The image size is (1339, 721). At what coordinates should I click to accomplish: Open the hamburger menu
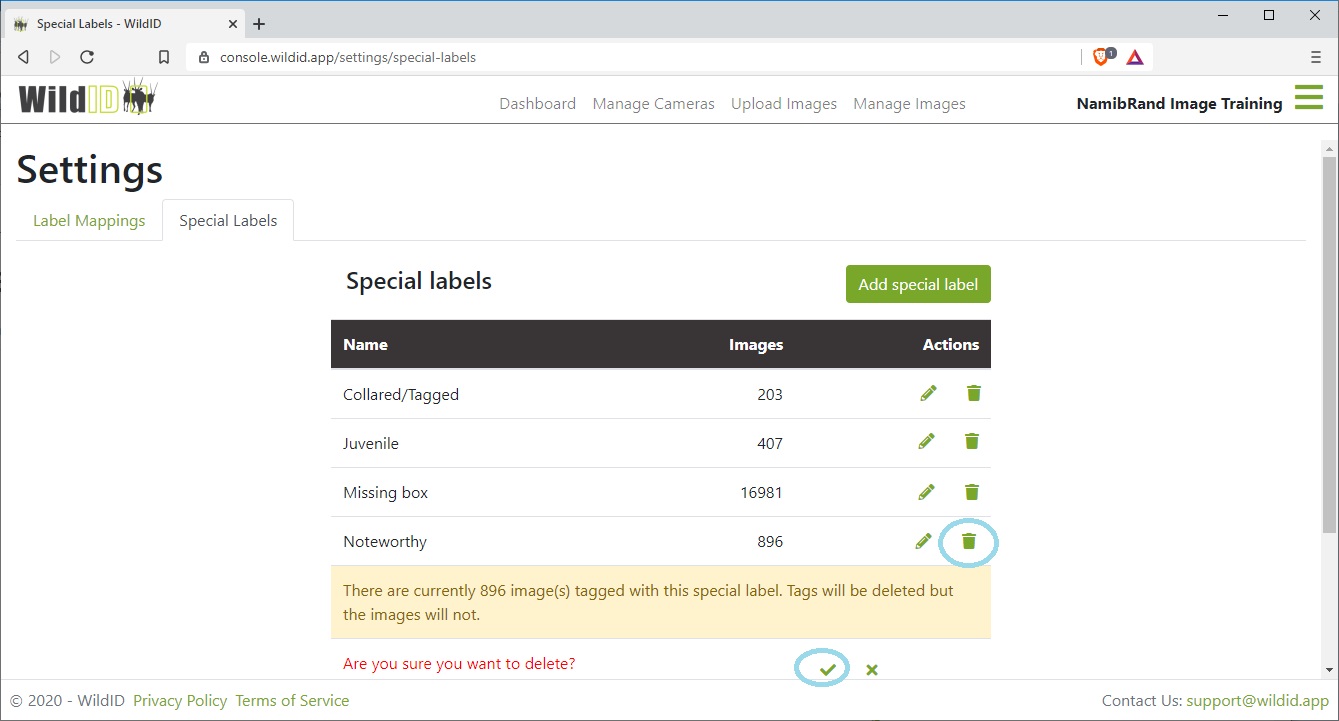click(1309, 98)
